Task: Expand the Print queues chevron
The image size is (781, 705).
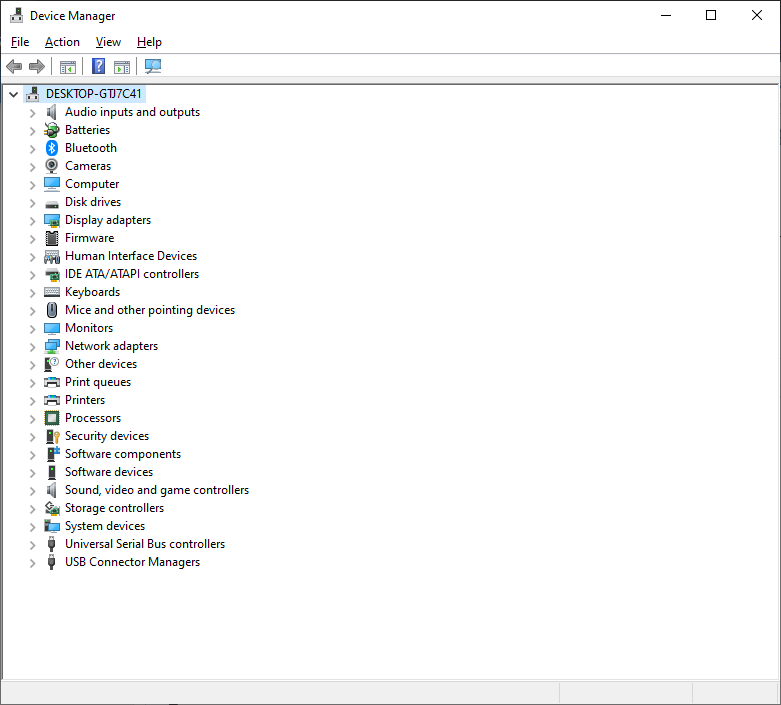Action: click(32, 383)
